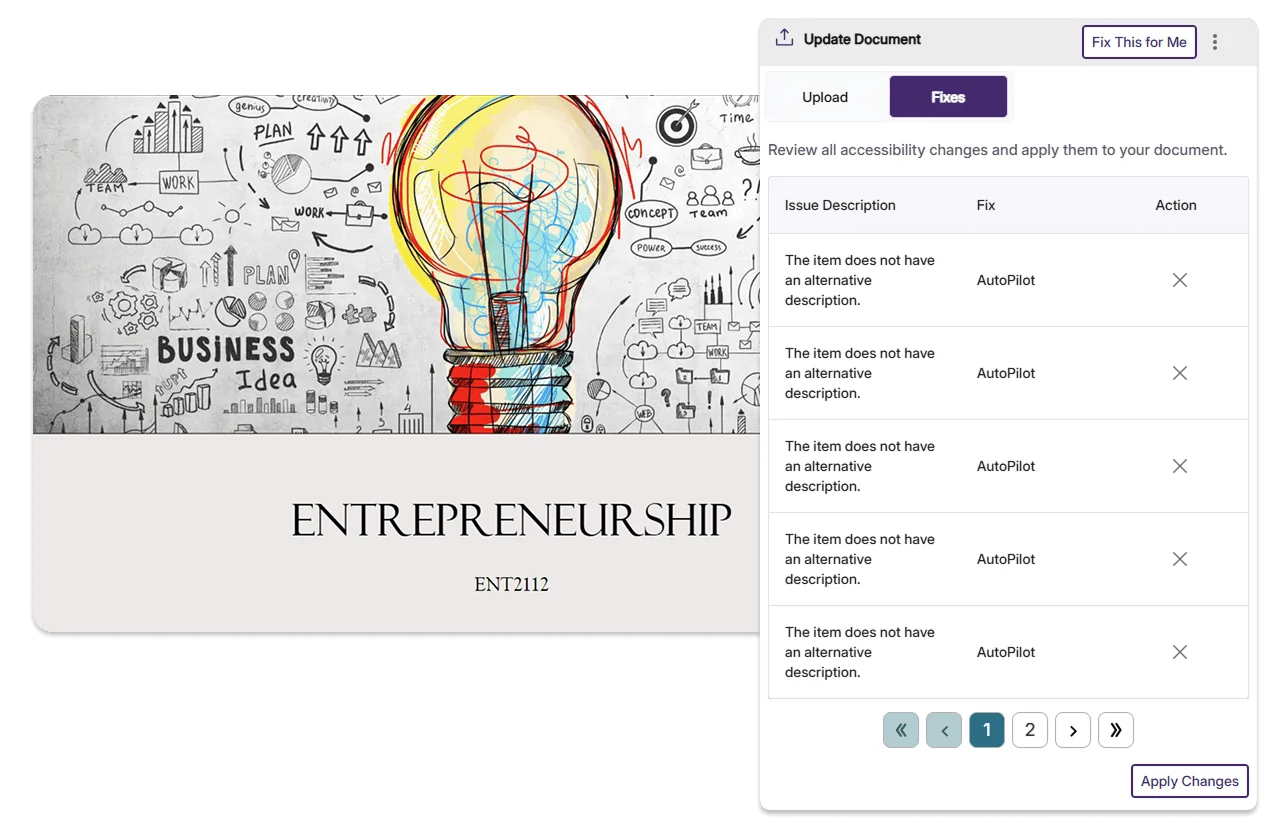Select the Fixes tab
1280x830 pixels.
[948, 97]
